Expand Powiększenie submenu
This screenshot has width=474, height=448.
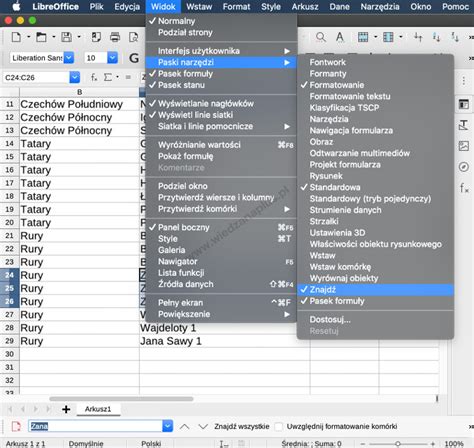point(221,314)
